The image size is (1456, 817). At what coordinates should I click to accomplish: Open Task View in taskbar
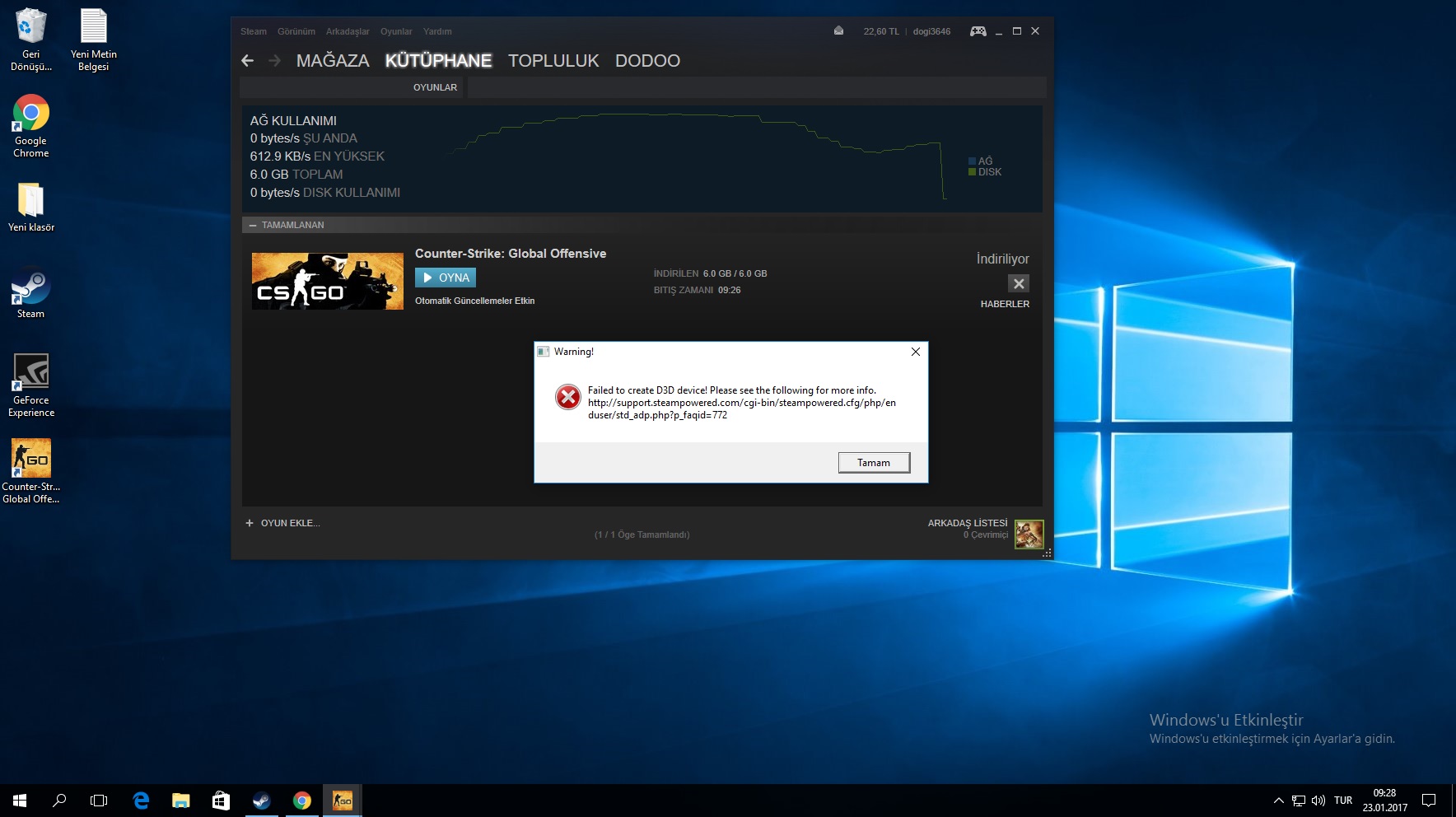coord(99,801)
